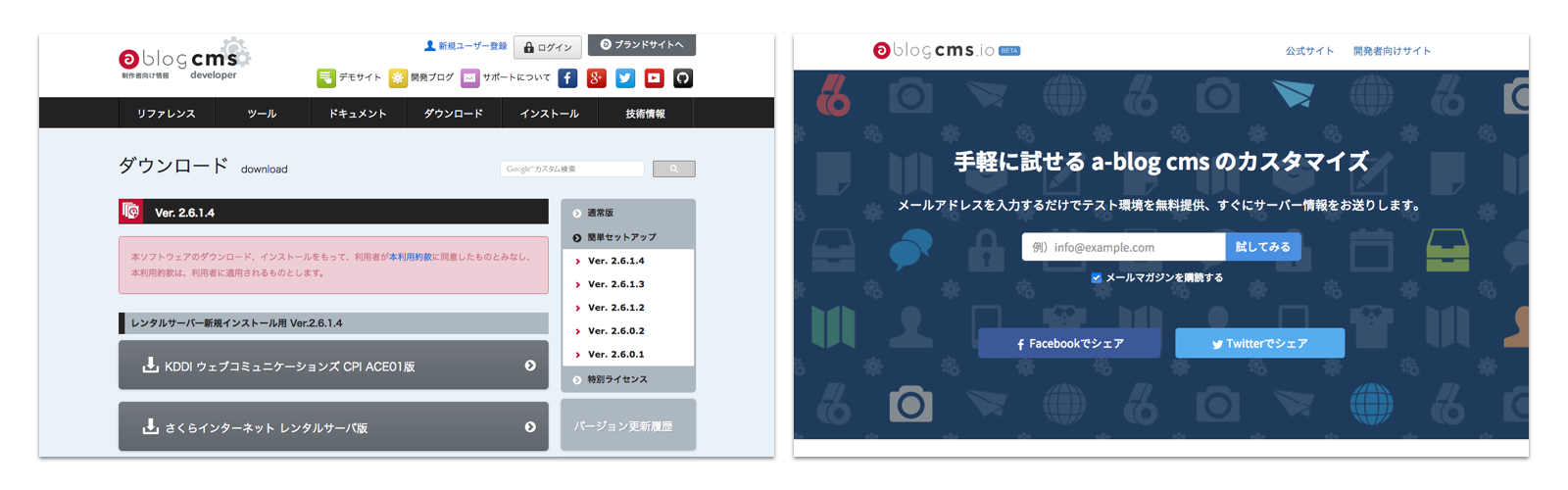
Task: Toggle the メールマガジンを購読する checkbox
Action: click(1097, 278)
